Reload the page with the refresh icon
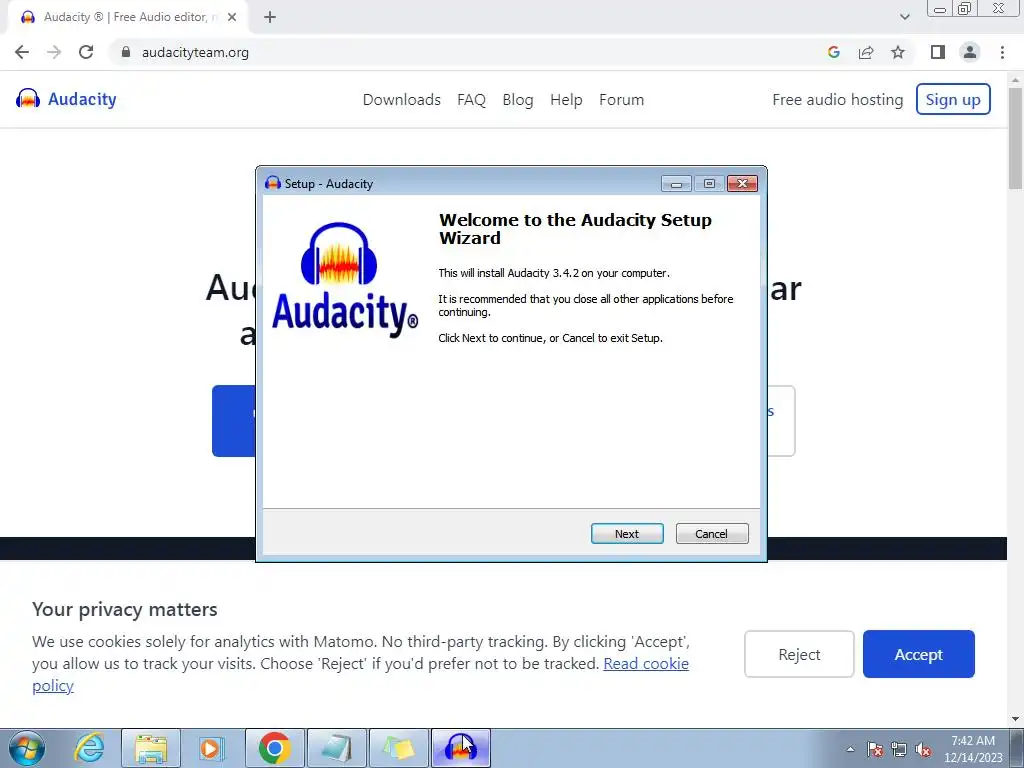This screenshot has width=1024, height=768. (86, 52)
